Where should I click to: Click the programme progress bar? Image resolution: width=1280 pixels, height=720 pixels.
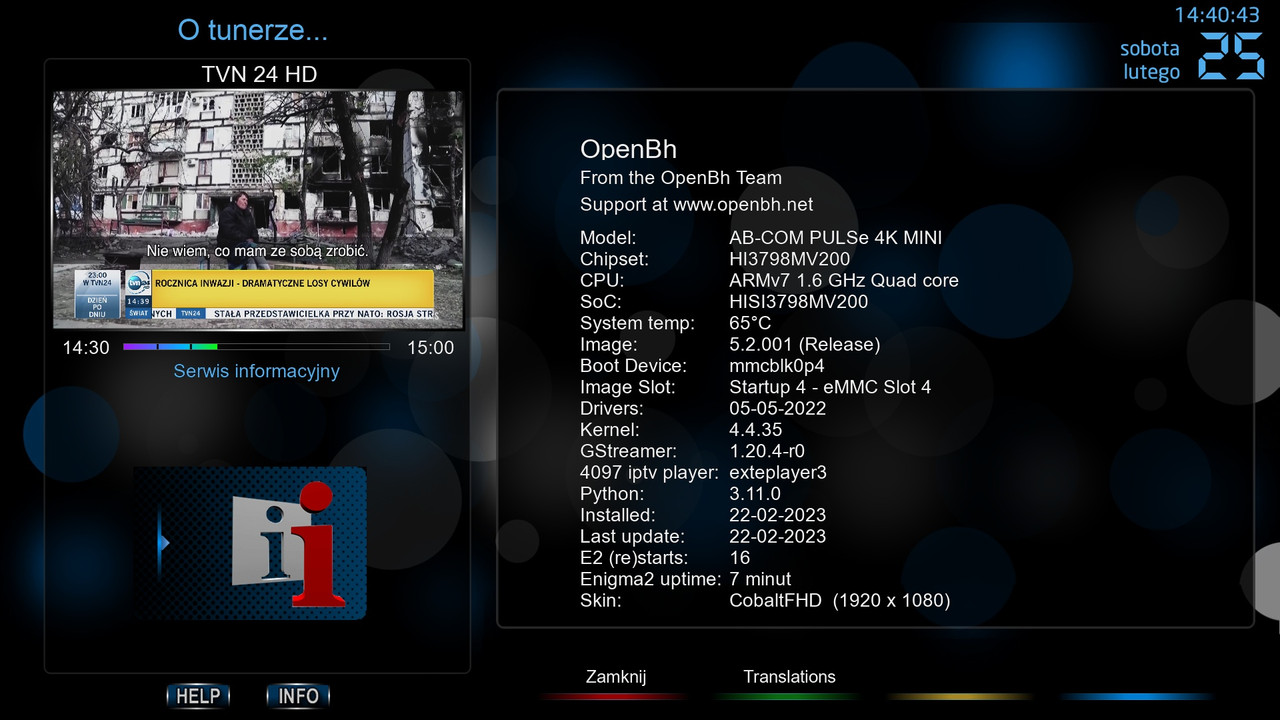[x=256, y=347]
